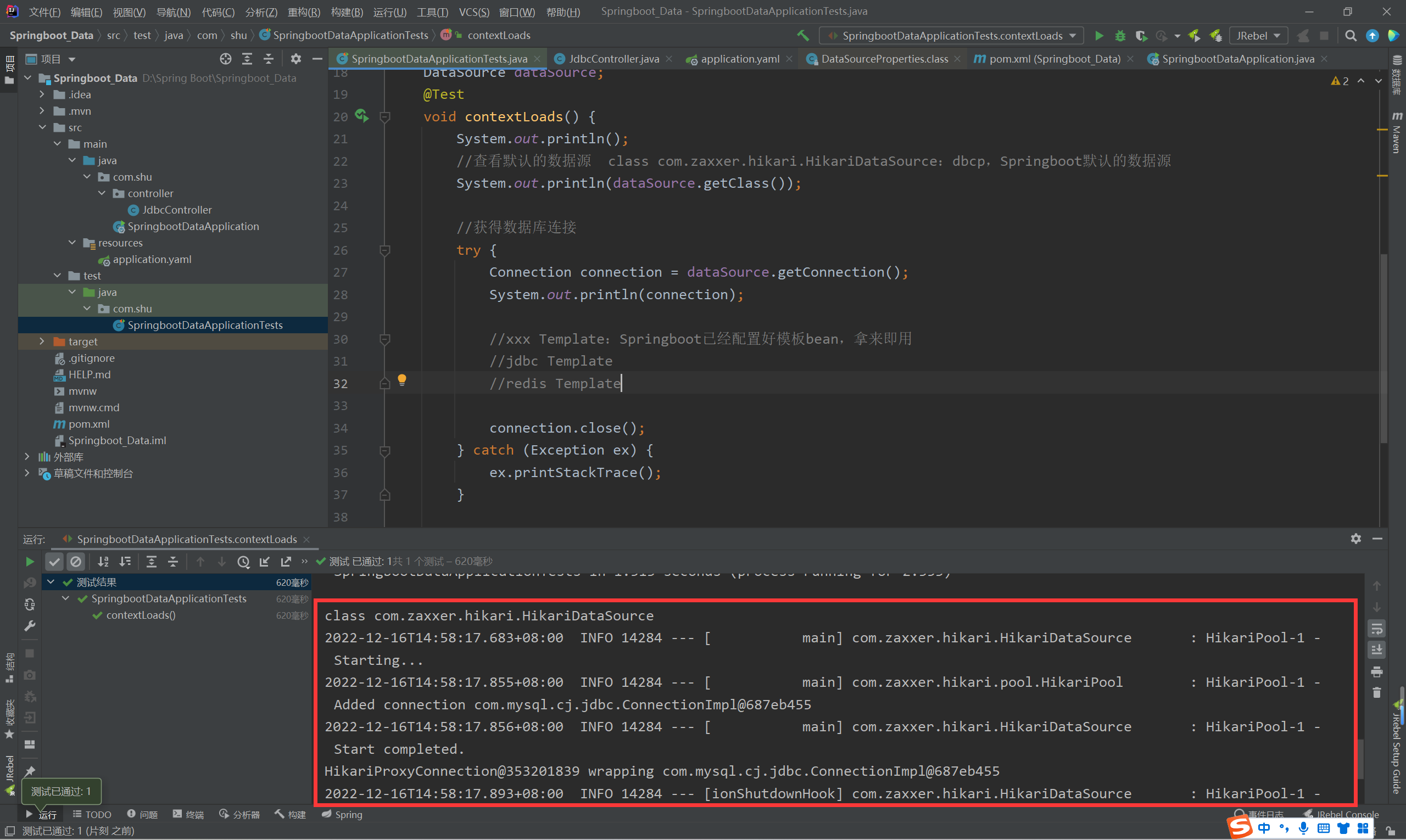Toggle show passed tests checkmark button
The image size is (1406, 840).
54,562
